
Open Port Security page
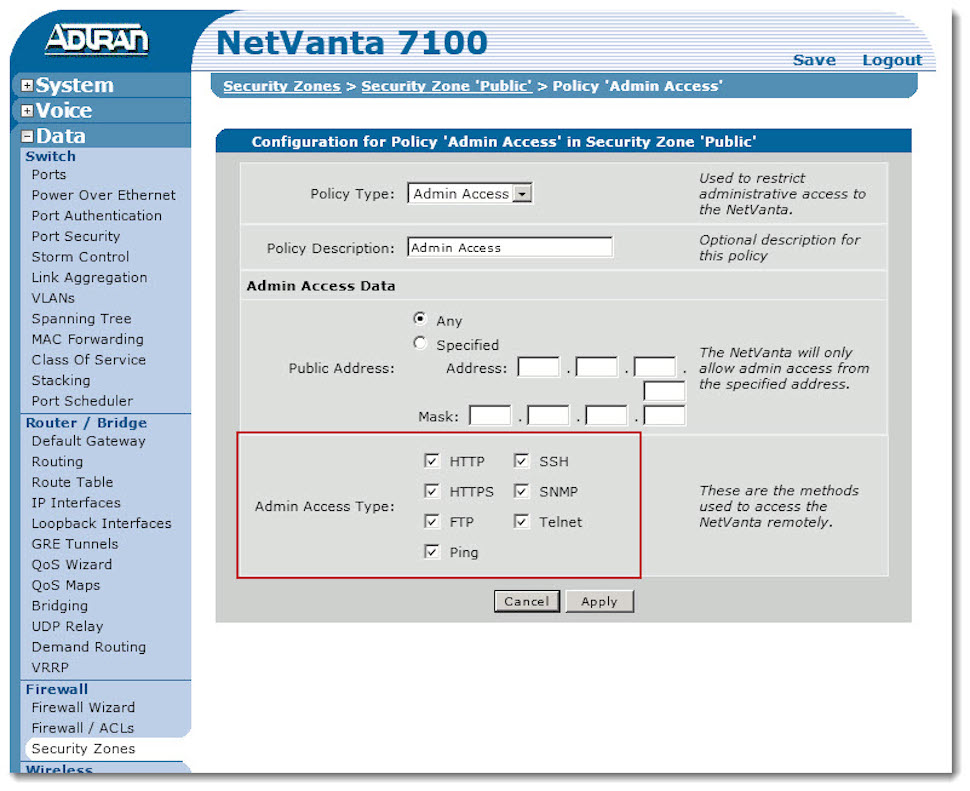(75, 236)
